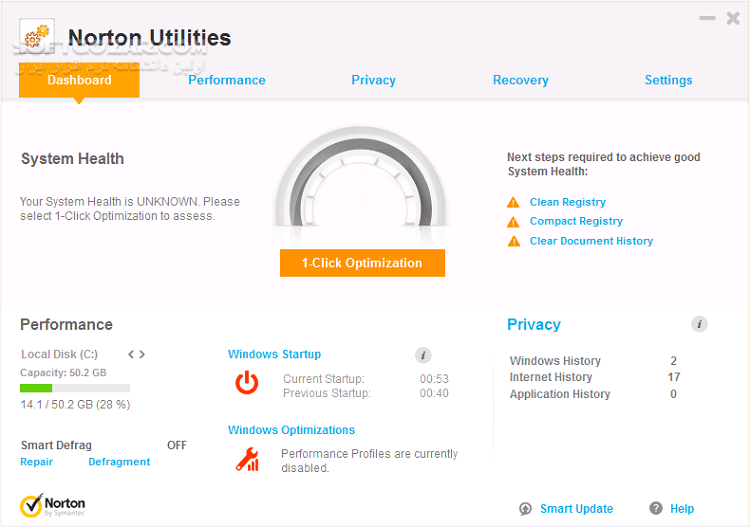The width and height of the screenshot is (750, 527).
Task: Click the Local Disk capacity usage bar
Action: coord(75,388)
